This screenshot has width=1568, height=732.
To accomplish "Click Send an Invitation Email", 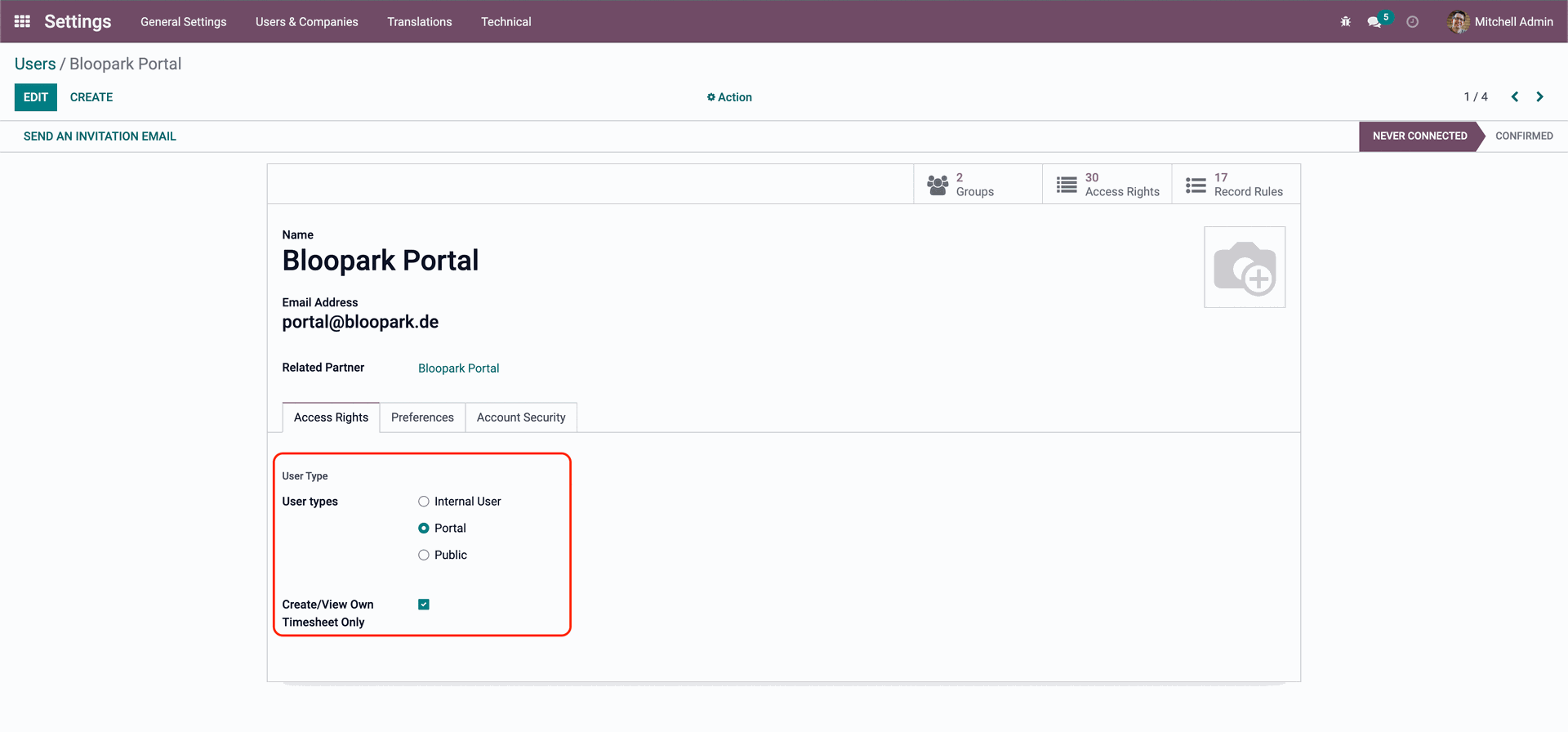I will pos(100,136).
